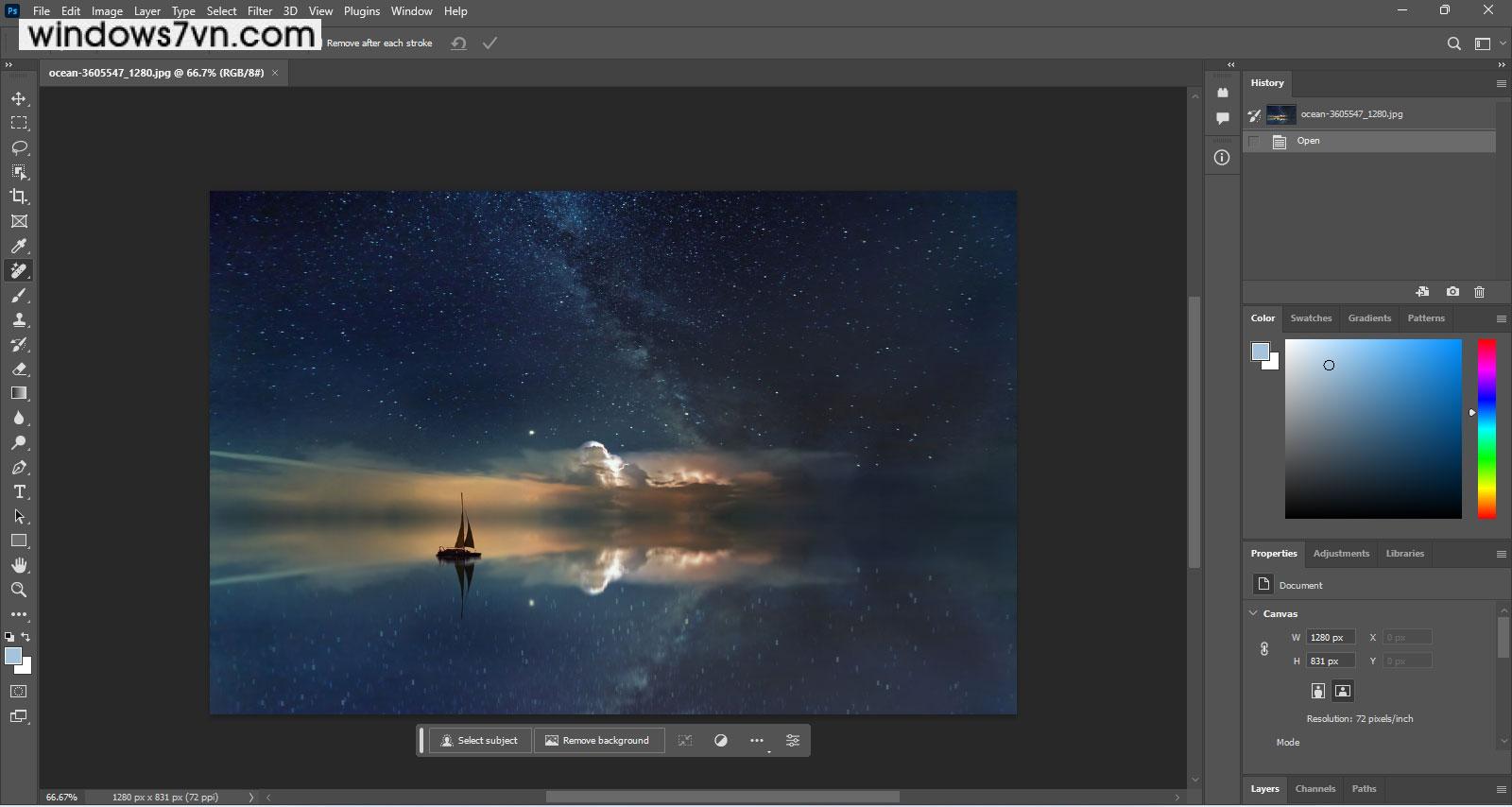Select the Dodge tool
1512x807 pixels.
[x=19, y=442]
